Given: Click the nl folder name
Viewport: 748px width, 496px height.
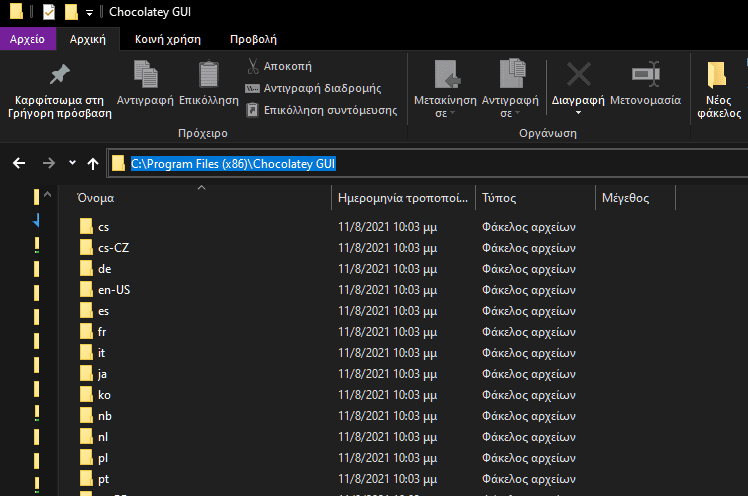Looking at the screenshot, I should [x=103, y=437].
